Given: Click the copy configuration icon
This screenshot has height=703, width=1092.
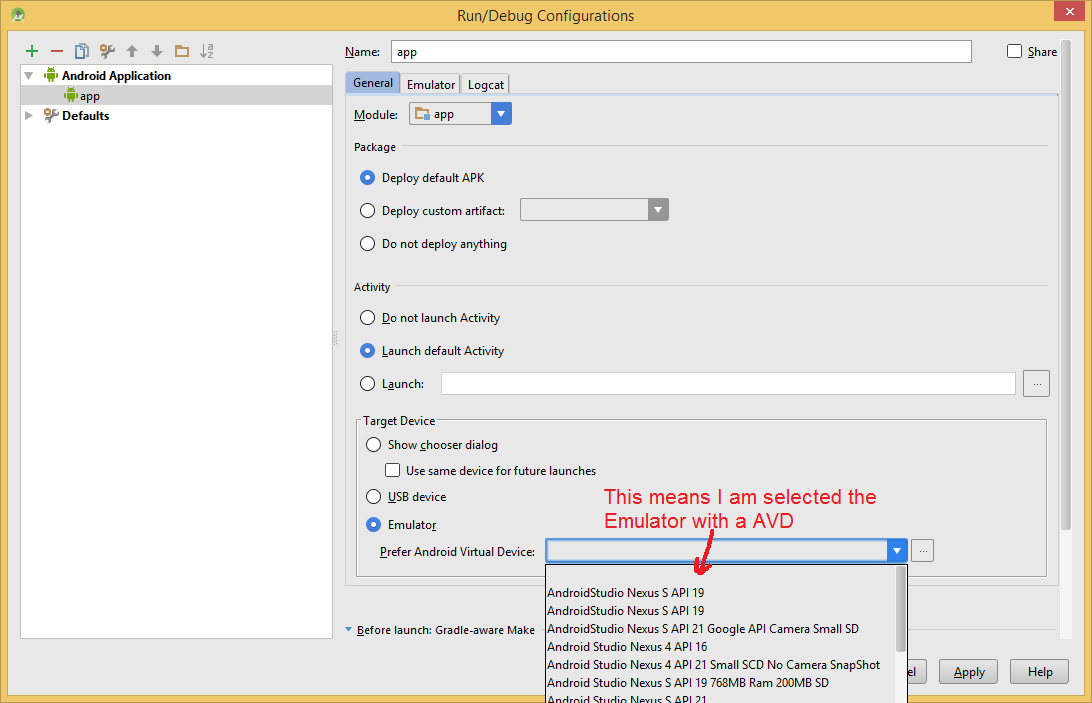Looking at the screenshot, I should point(82,51).
